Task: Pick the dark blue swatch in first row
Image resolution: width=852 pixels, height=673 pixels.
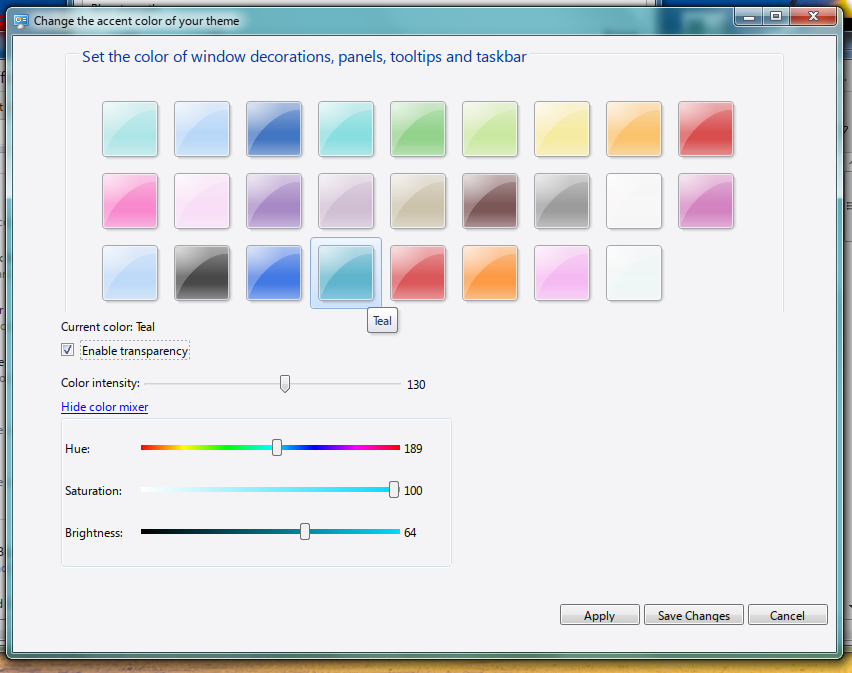Action: 274,129
